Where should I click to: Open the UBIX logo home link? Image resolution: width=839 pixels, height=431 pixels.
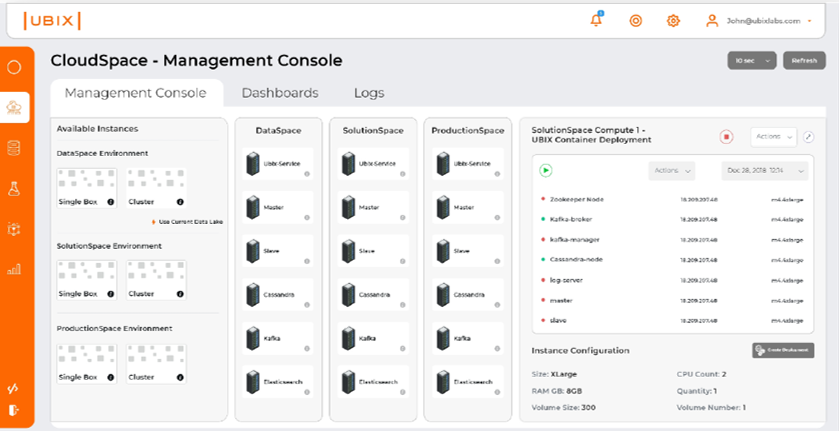click(52, 21)
